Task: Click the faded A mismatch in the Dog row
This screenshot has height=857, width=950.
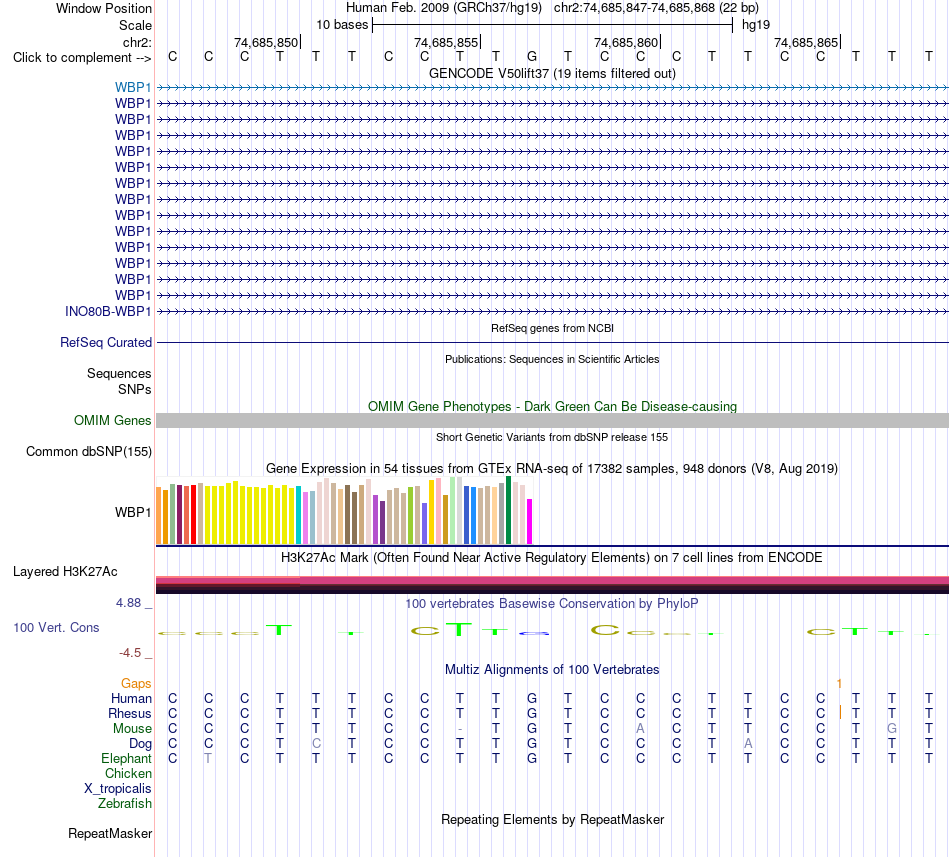Action: pos(748,744)
